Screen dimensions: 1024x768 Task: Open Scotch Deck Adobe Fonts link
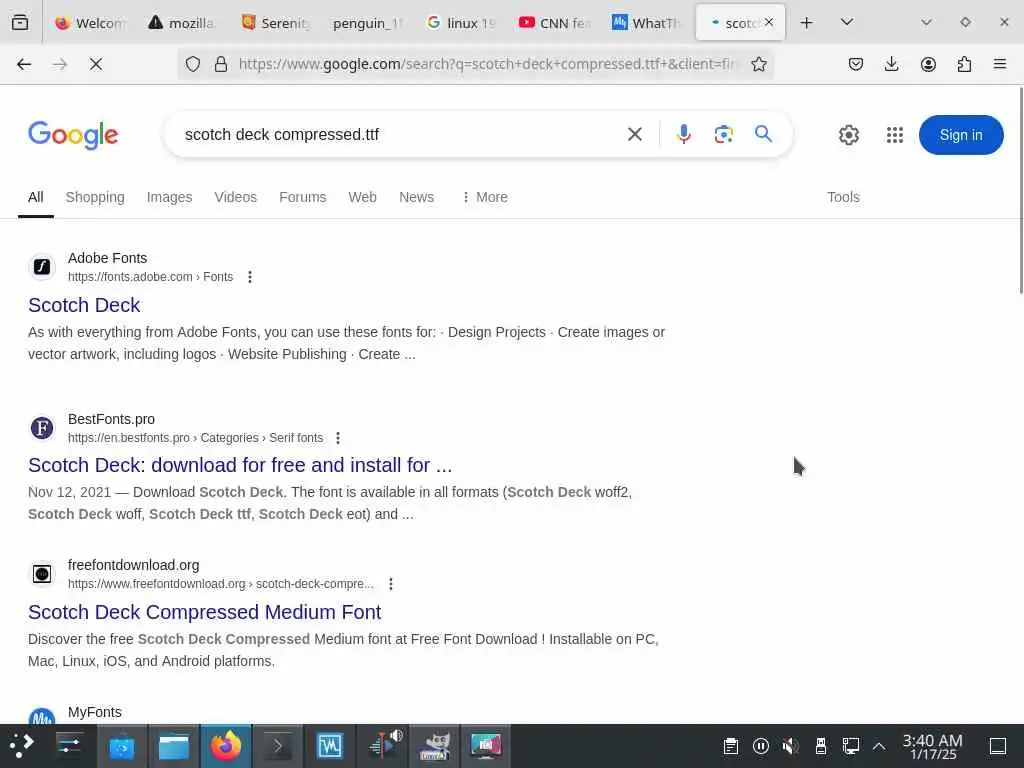tap(84, 305)
